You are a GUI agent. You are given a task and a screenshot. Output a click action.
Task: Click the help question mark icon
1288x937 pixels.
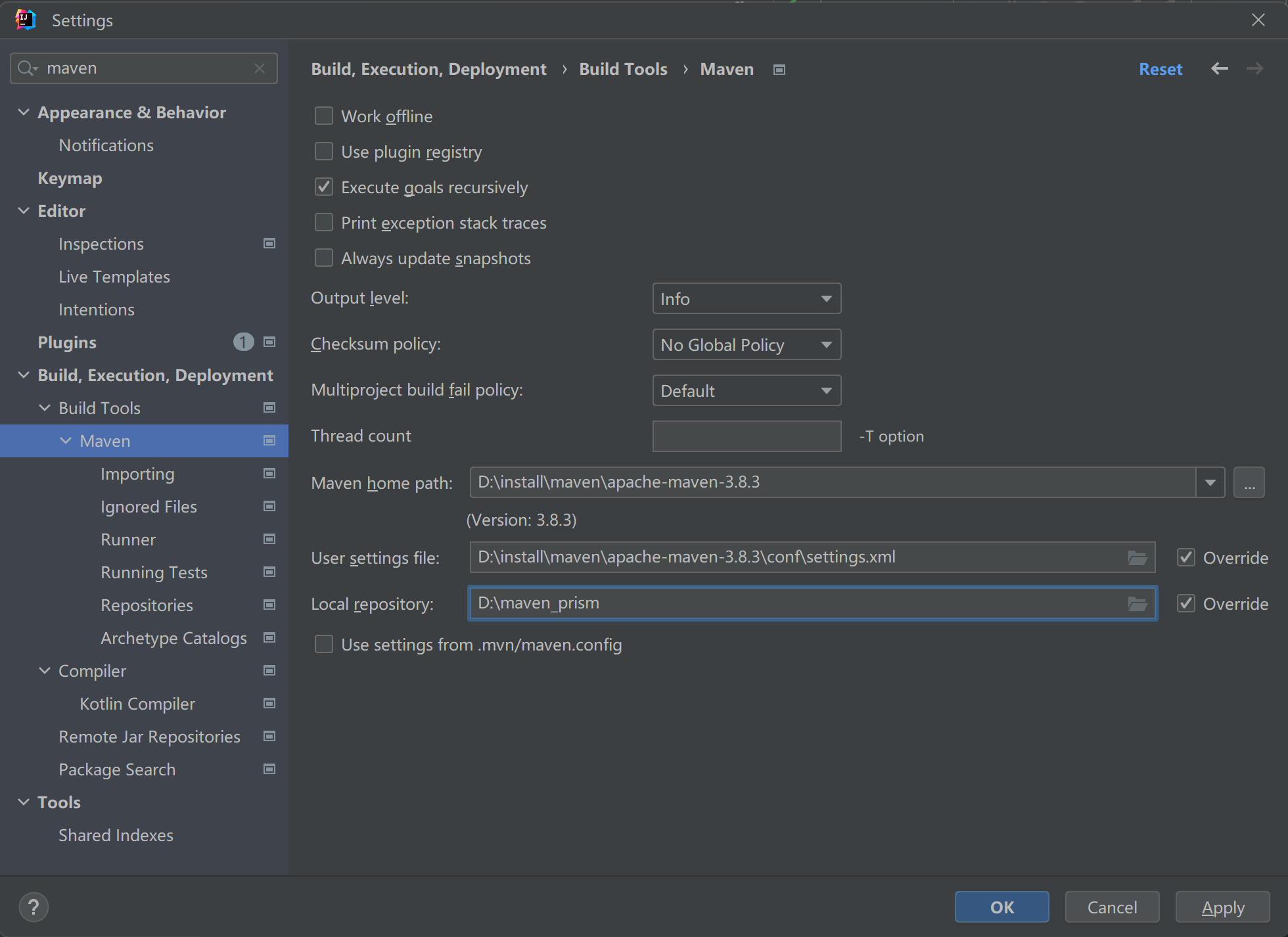34,907
